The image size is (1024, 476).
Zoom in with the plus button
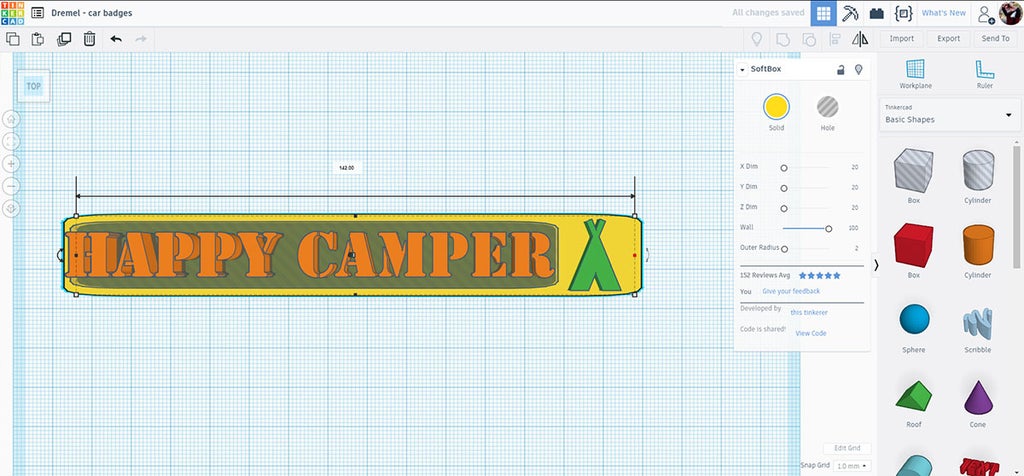click(x=11, y=163)
